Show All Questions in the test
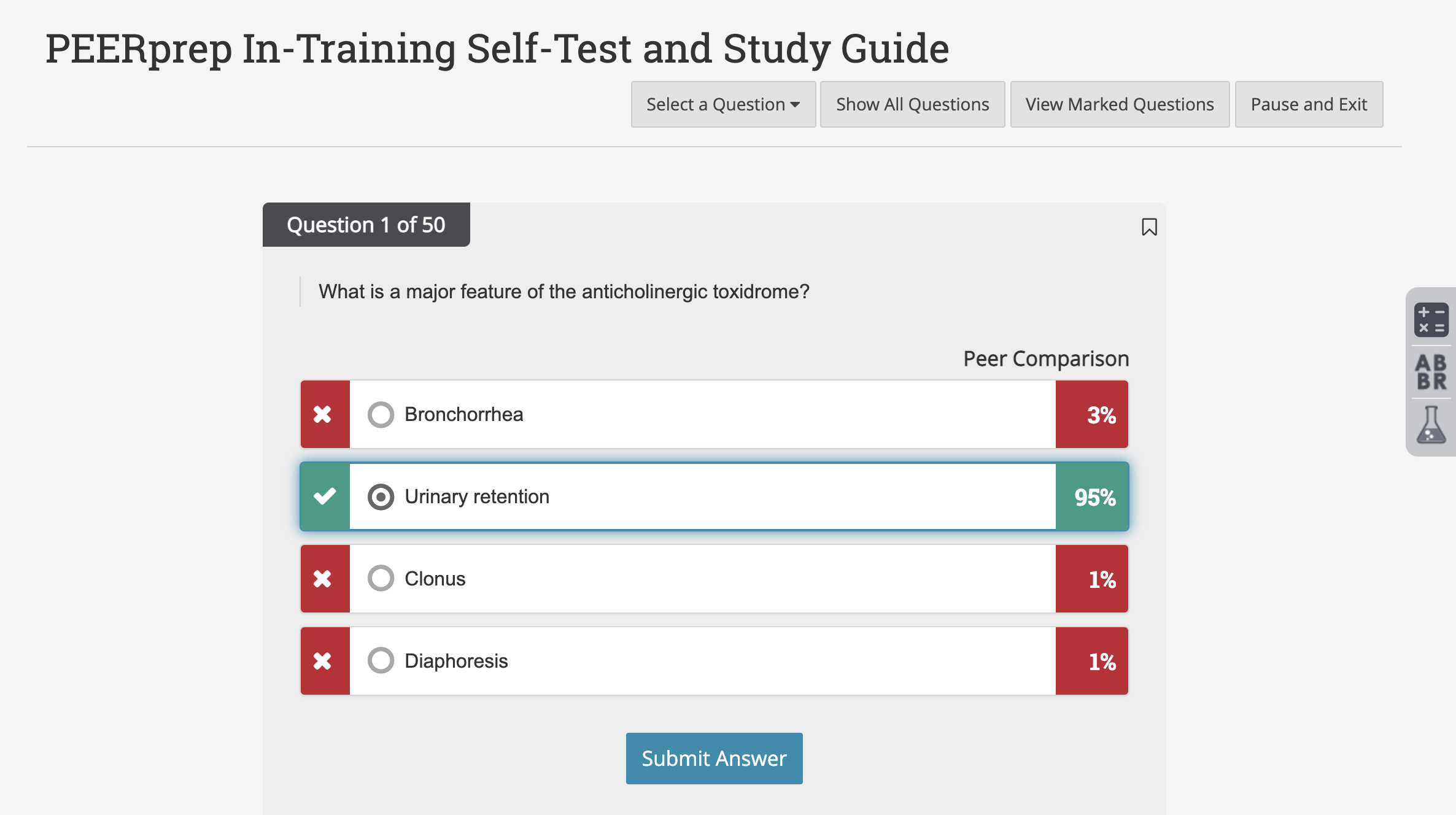 (x=912, y=104)
